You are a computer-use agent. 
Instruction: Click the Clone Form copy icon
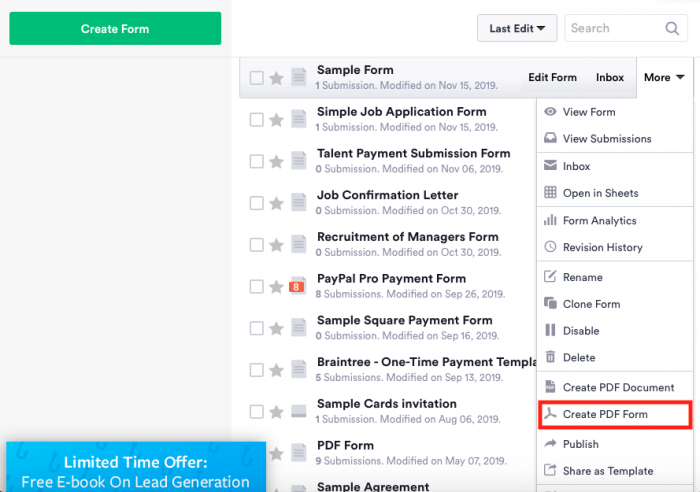tap(550, 304)
